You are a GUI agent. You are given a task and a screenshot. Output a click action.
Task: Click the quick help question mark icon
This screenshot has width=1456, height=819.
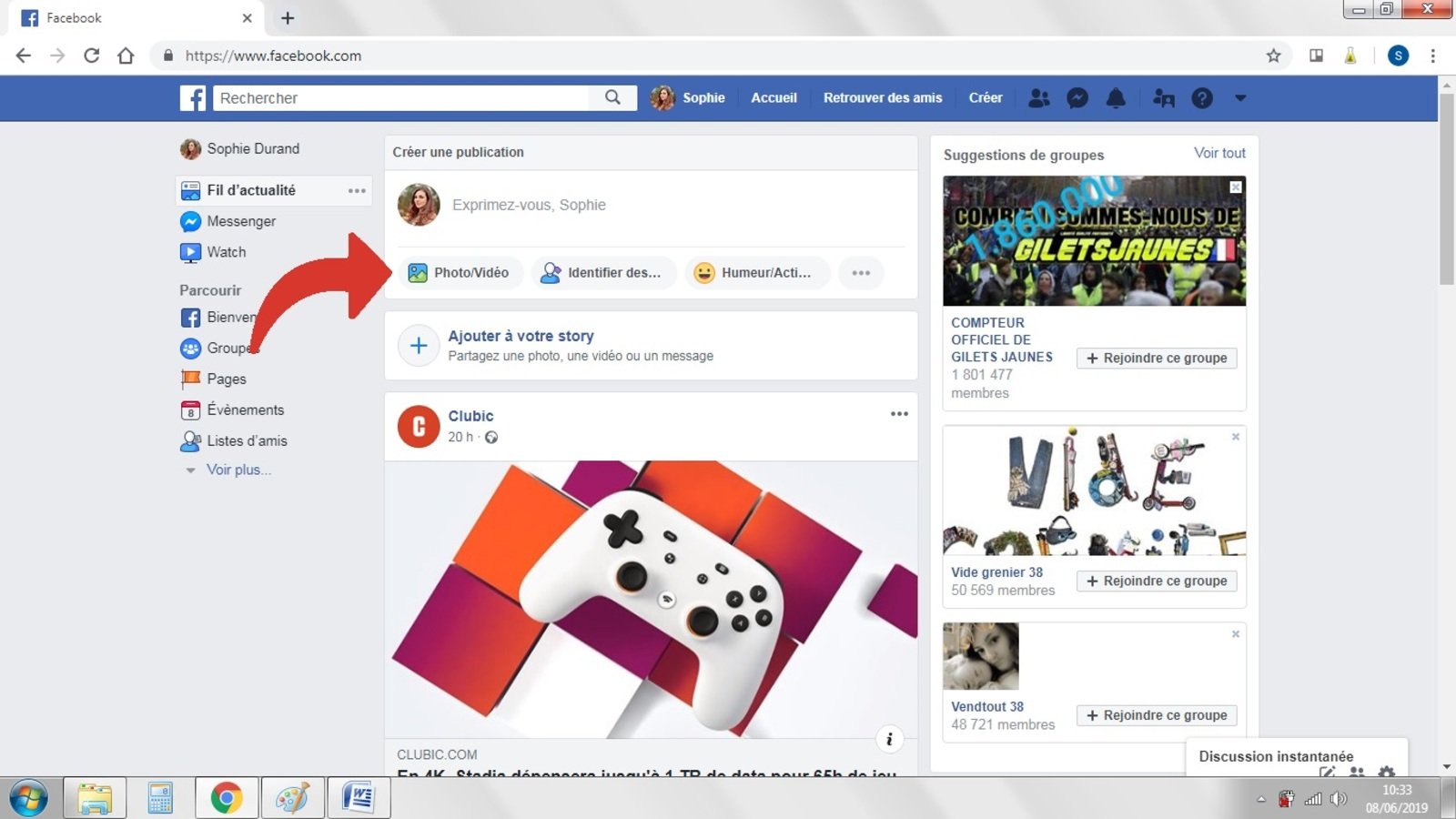(1202, 98)
